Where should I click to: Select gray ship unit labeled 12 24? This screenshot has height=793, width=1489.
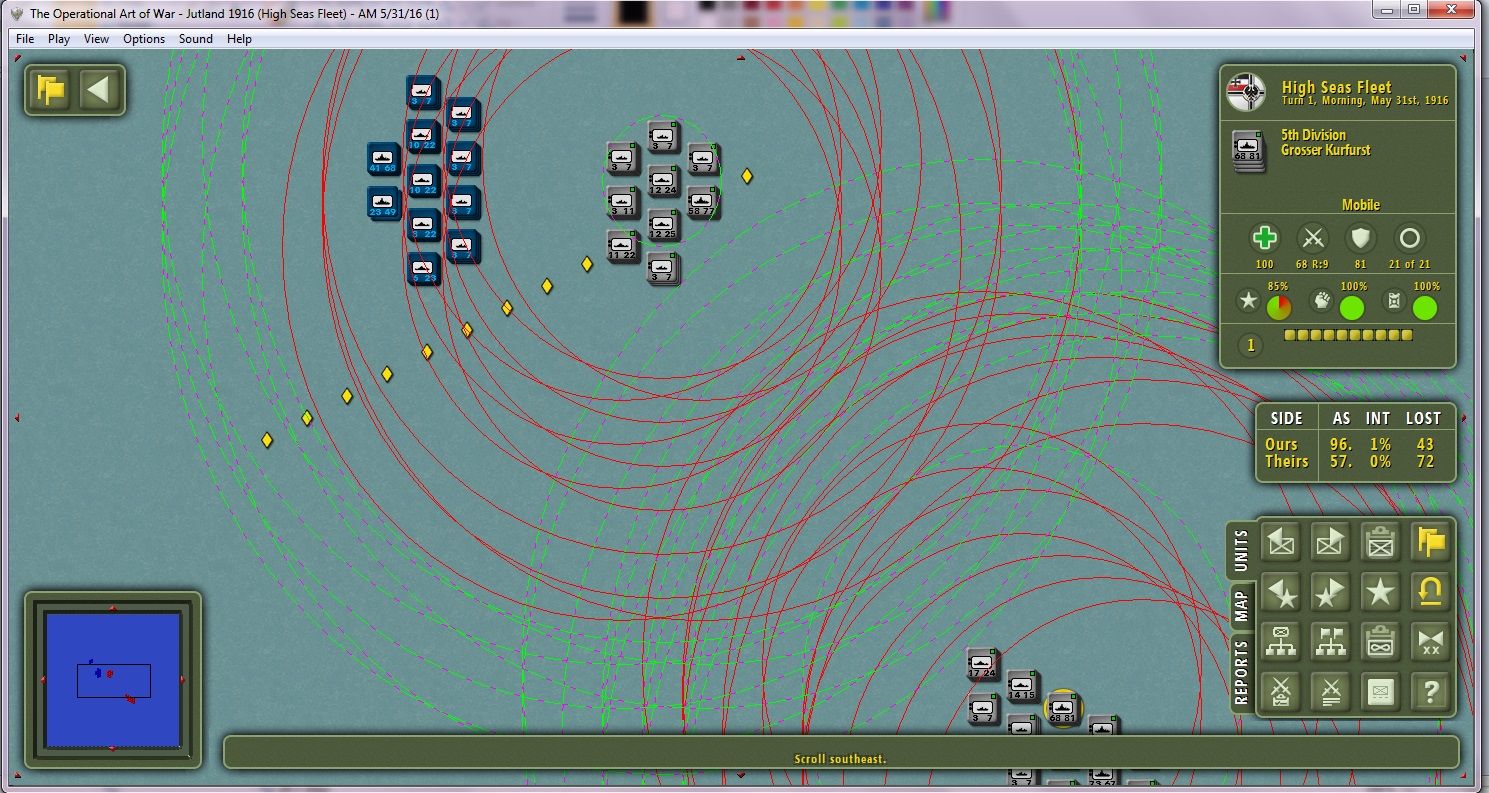662,181
